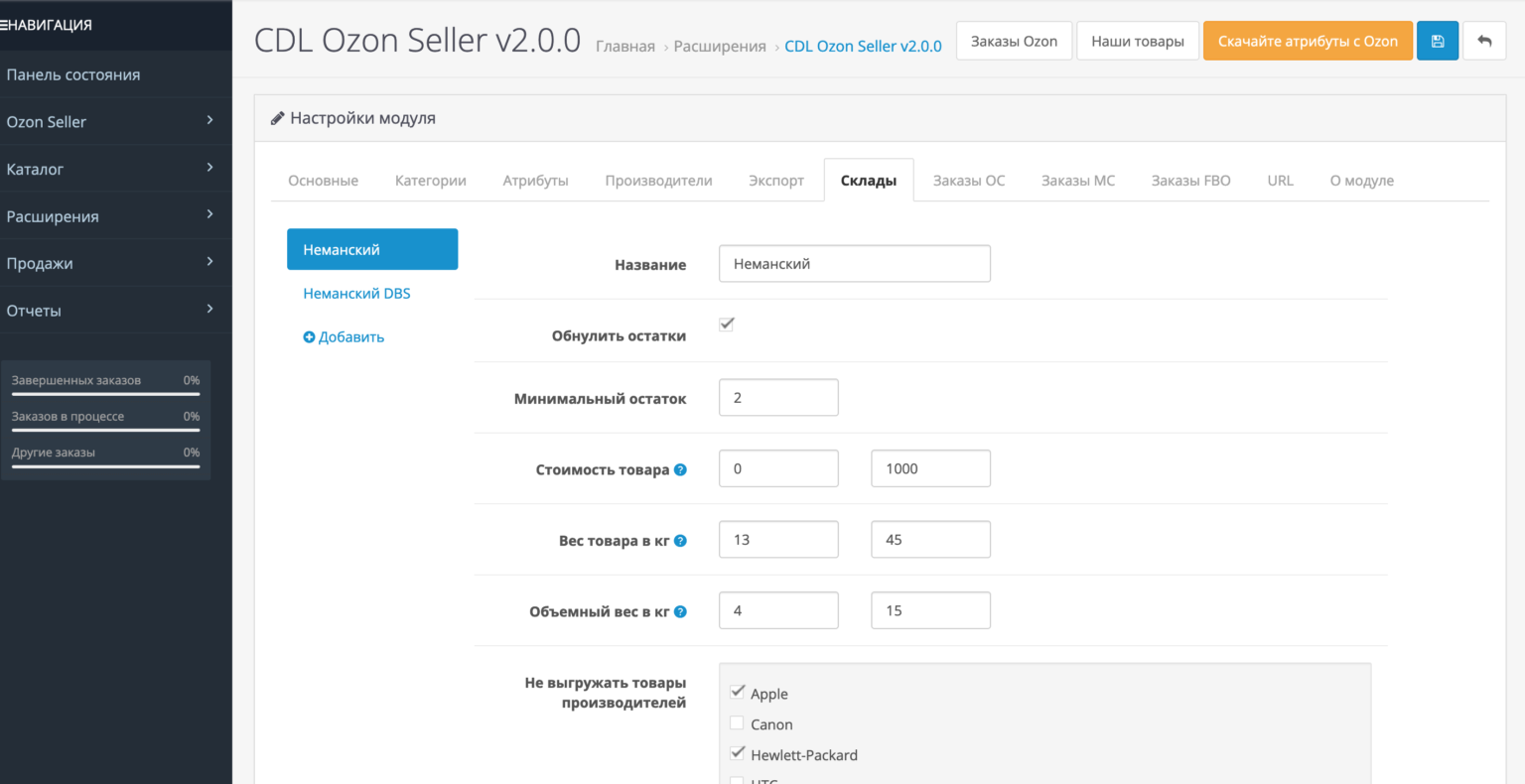
Task: Switch to the О модуле tab
Action: point(1362,181)
